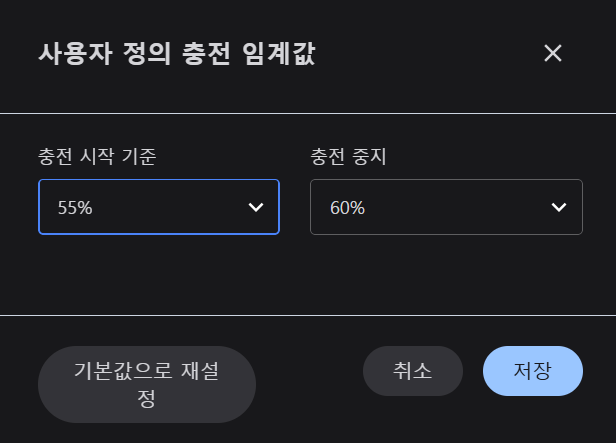Click the 충전 시작 기준 label
The height and width of the screenshot is (443, 616).
click(x=97, y=157)
